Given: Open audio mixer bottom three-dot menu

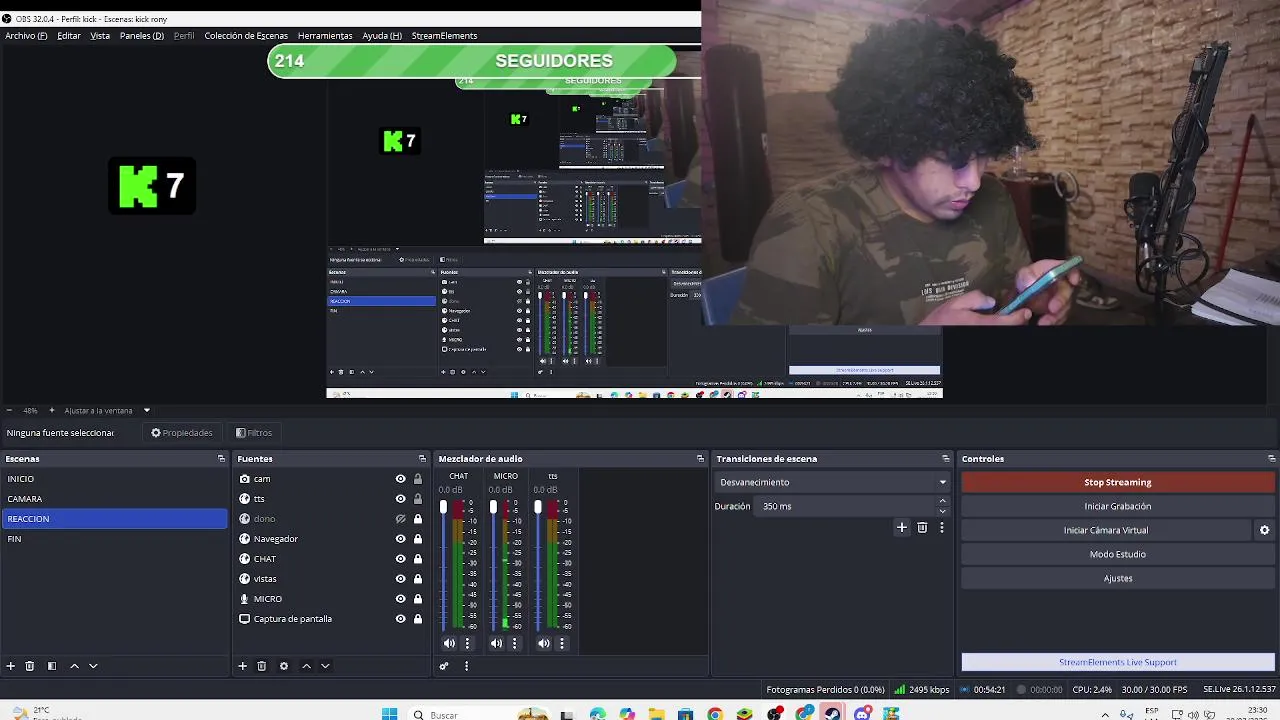Looking at the screenshot, I should click(x=466, y=666).
